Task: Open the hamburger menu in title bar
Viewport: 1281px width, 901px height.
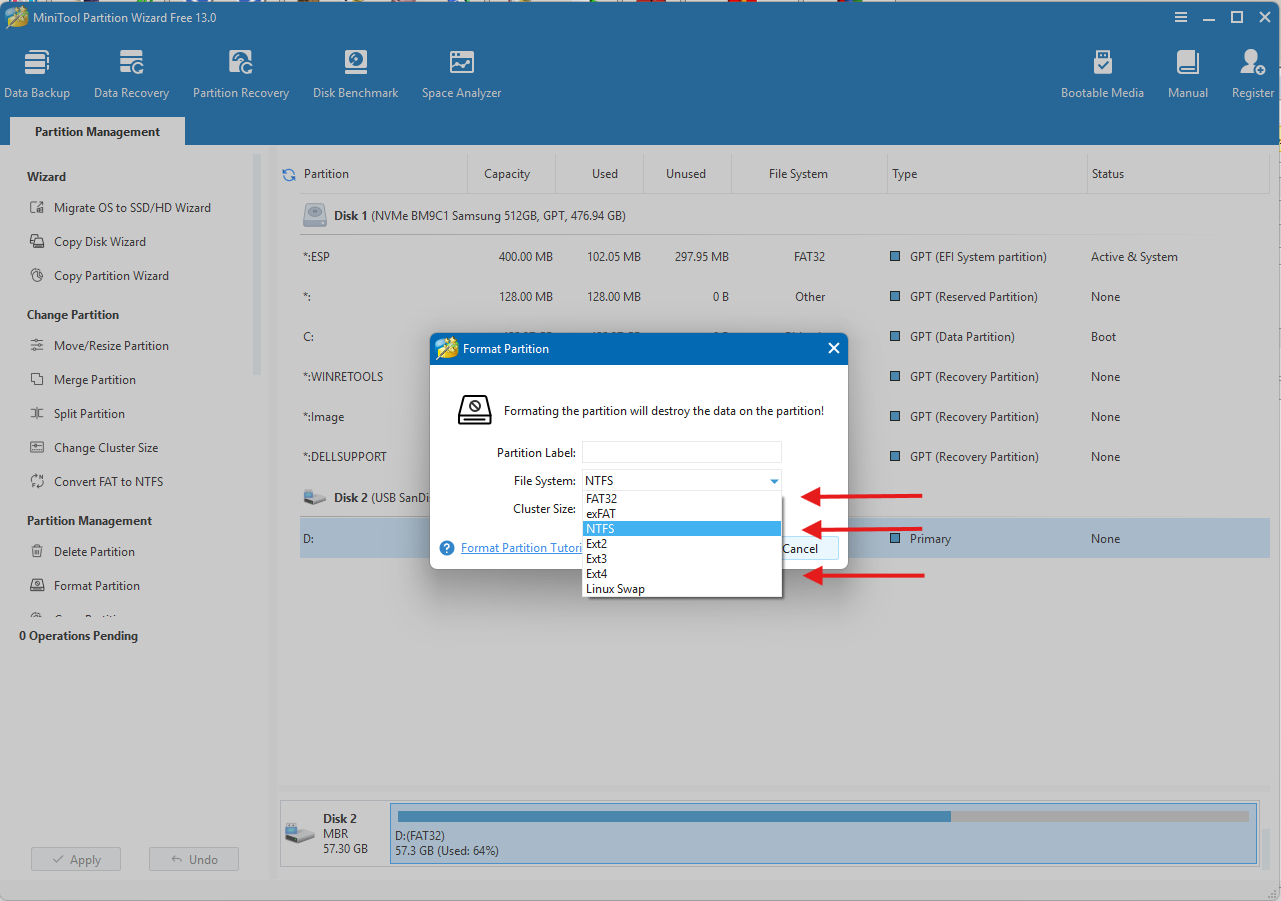Action: point(1181,17)
